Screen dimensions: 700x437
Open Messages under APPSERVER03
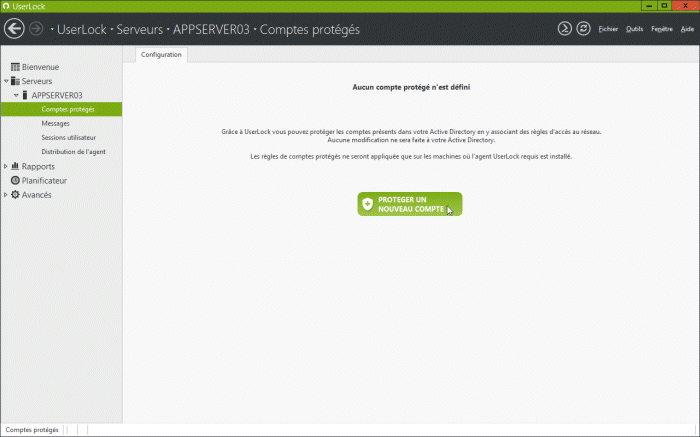55,124
